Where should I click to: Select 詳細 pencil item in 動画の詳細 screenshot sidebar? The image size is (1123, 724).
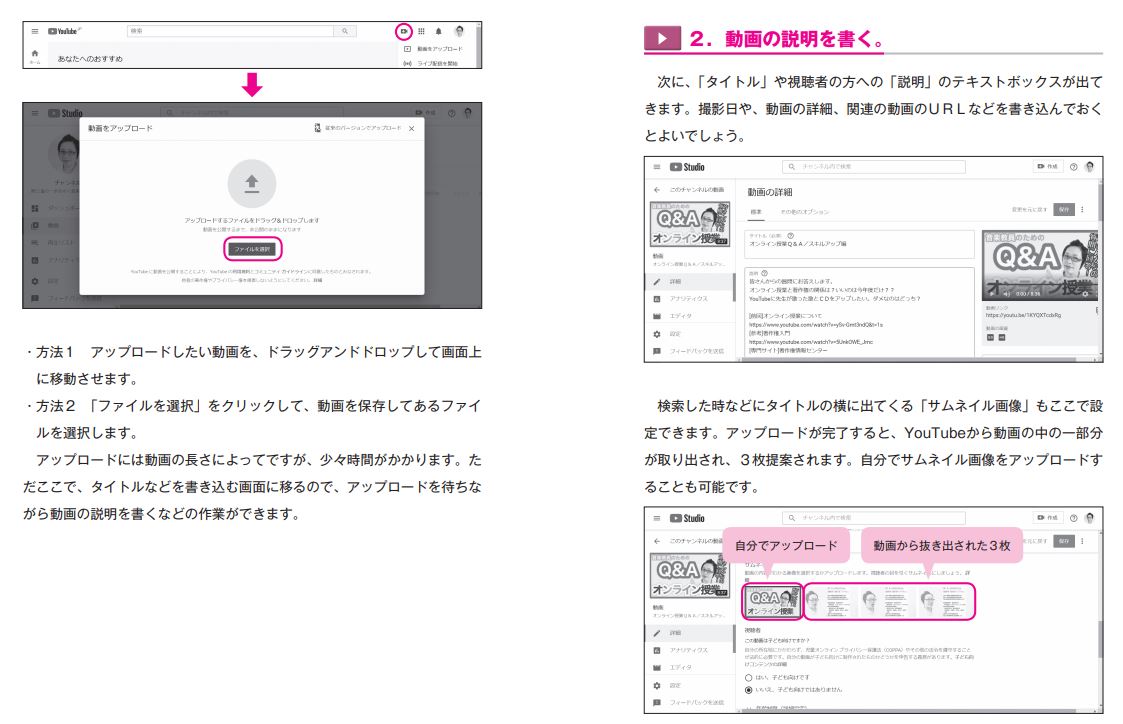(690, 281)
